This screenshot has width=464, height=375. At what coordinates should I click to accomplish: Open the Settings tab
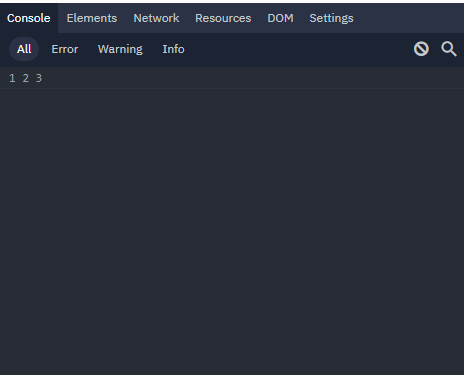(x=331, y=18)
